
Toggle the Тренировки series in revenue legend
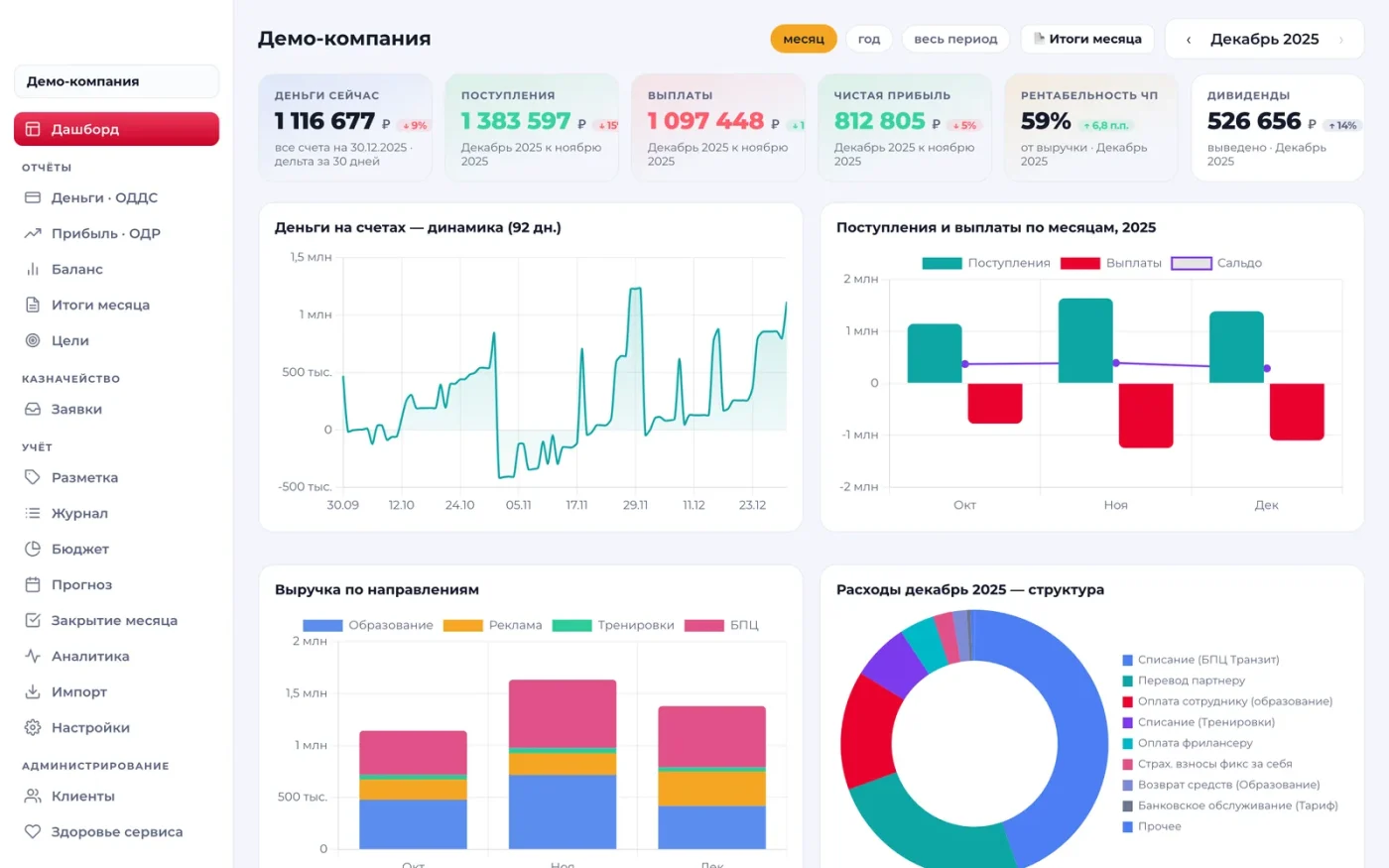click(x=613, y=625)
